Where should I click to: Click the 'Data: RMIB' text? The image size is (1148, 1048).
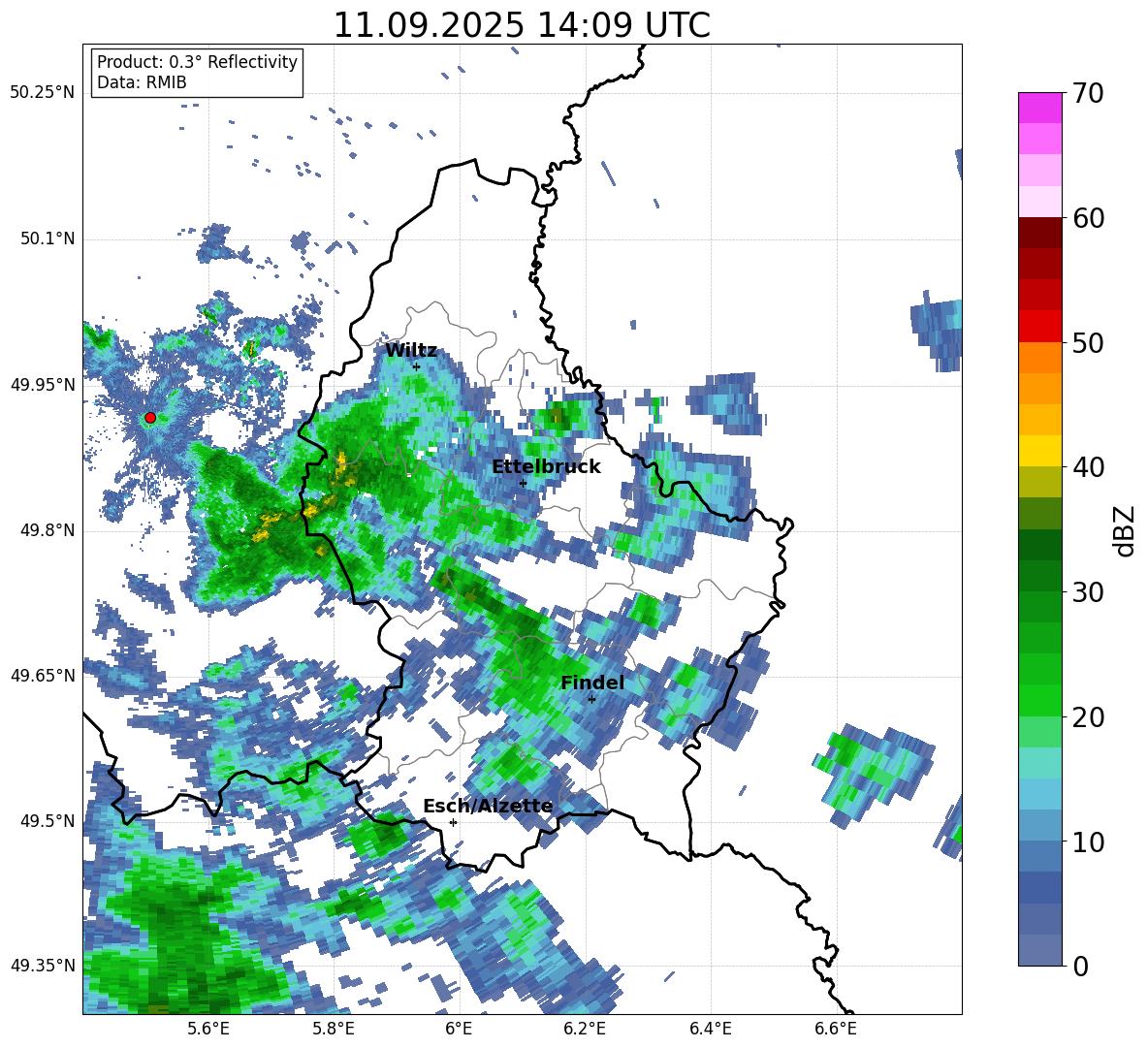142,82
